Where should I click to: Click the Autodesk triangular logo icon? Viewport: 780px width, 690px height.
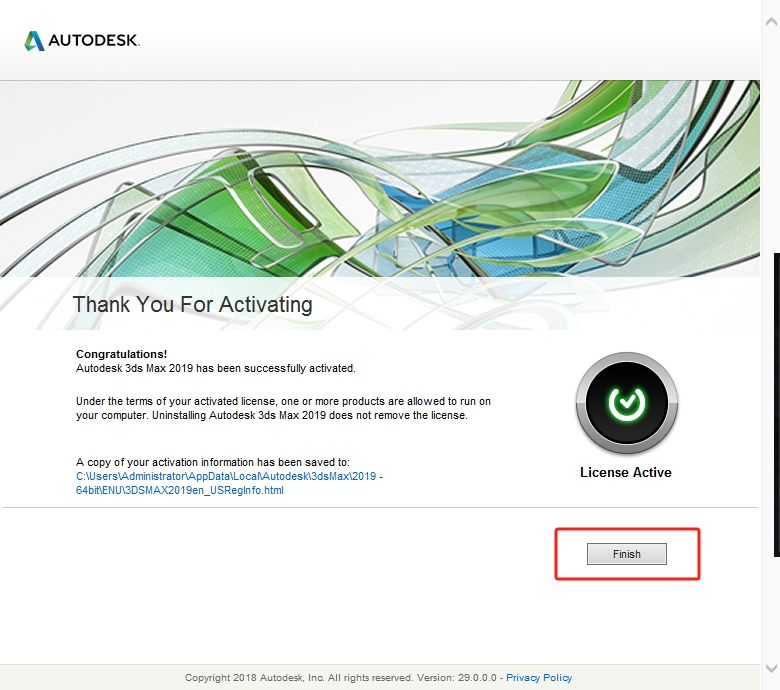tap(34, 41)
